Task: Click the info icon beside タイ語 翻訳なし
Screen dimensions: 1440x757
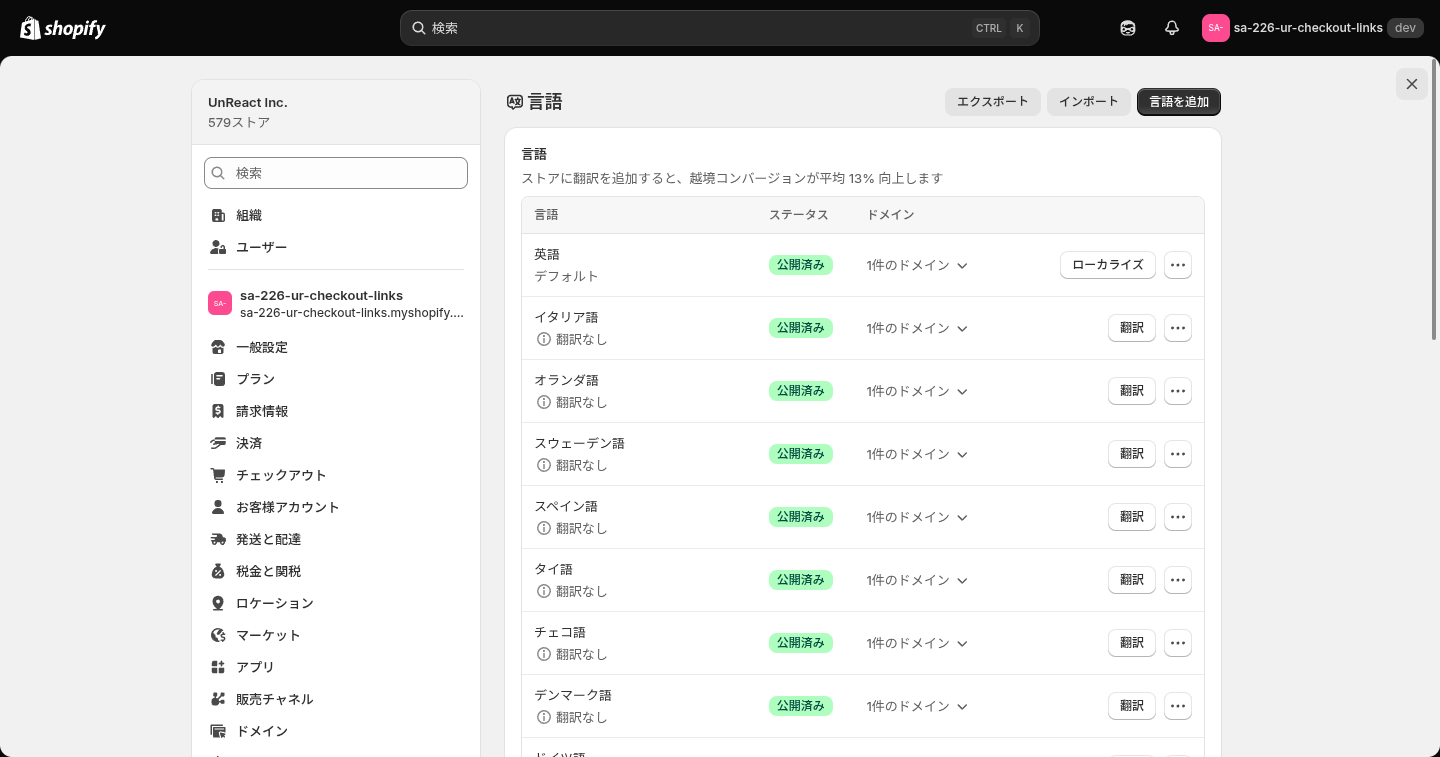Action: click(544, 591)
